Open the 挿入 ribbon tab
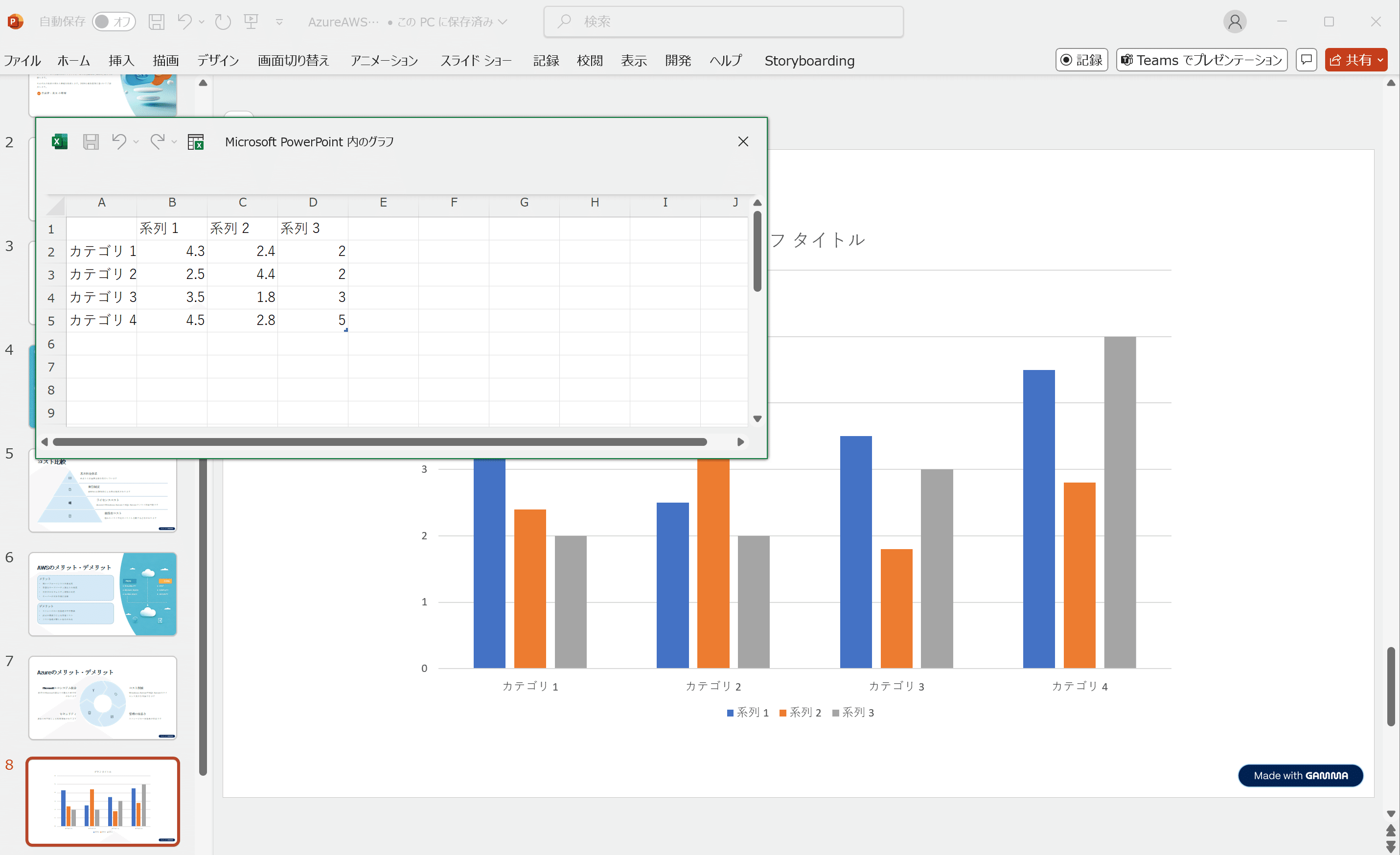Screen dimensions: 1400x855 coord(121,60)
